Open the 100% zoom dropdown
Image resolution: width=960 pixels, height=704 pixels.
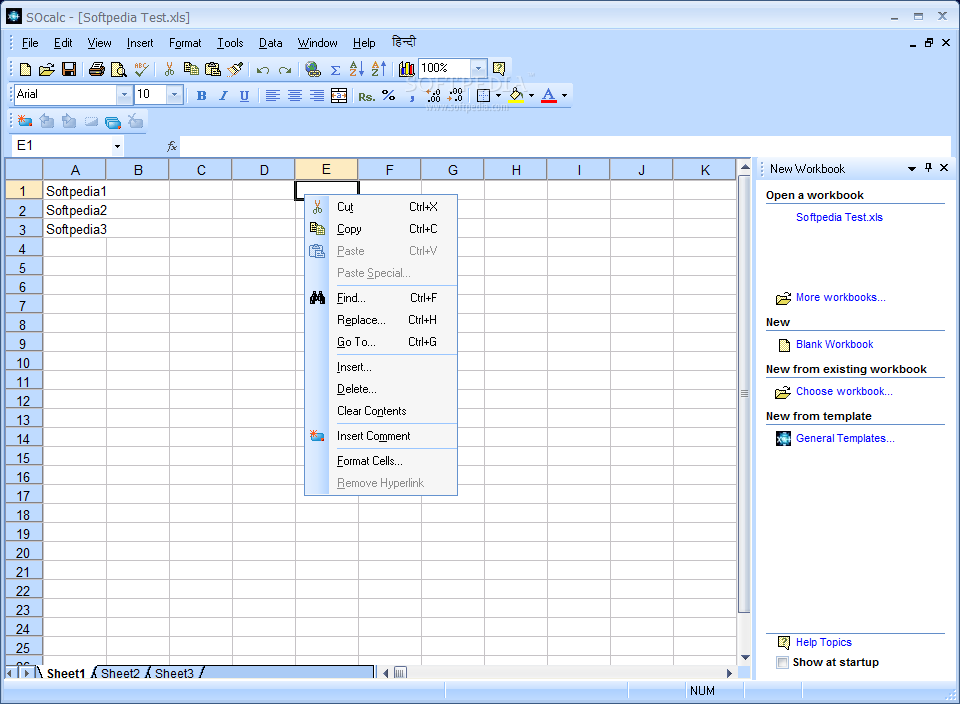[x=479, y=69]
